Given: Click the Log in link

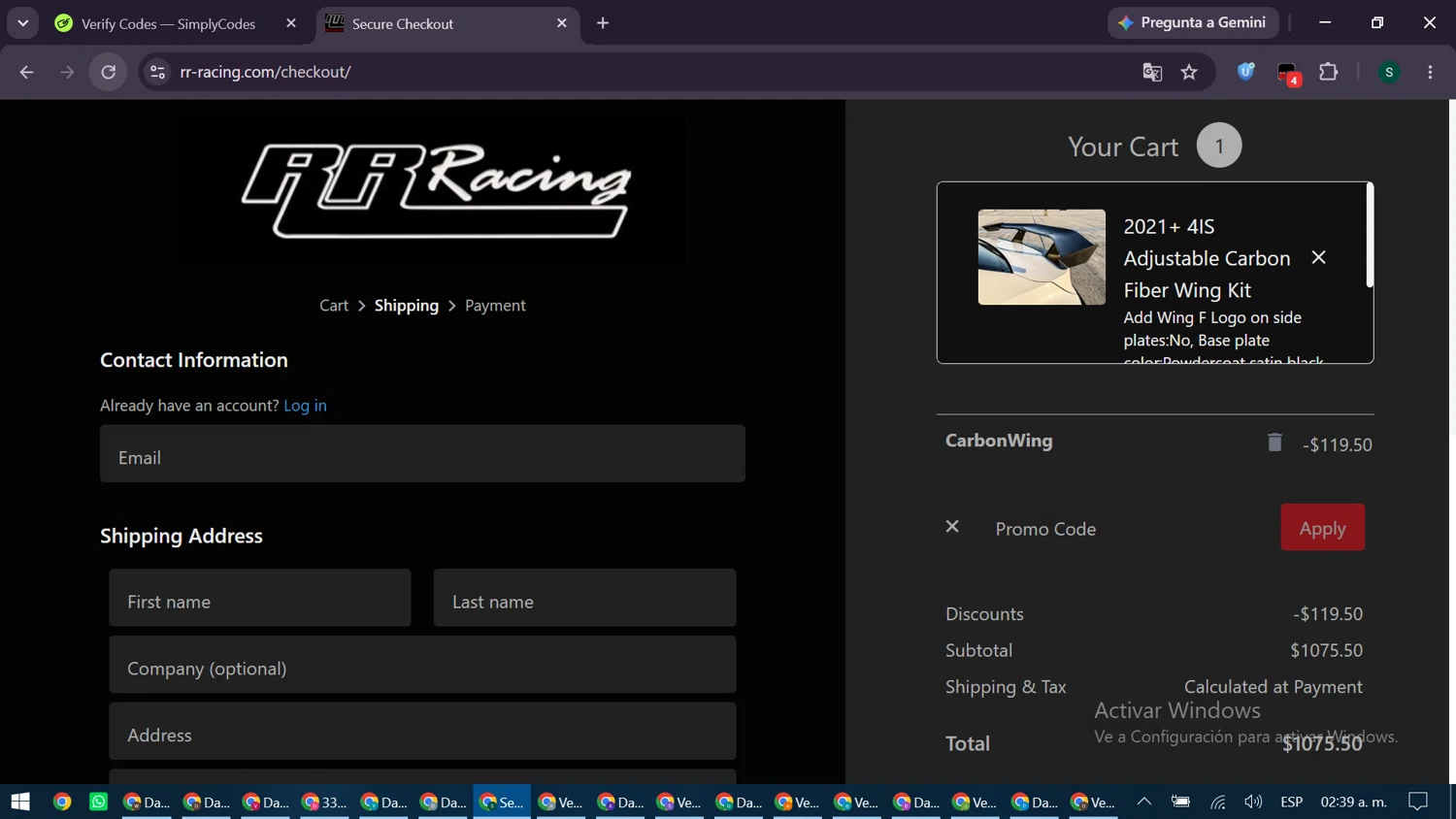Looking at the screenshot, I should [305, 406].
